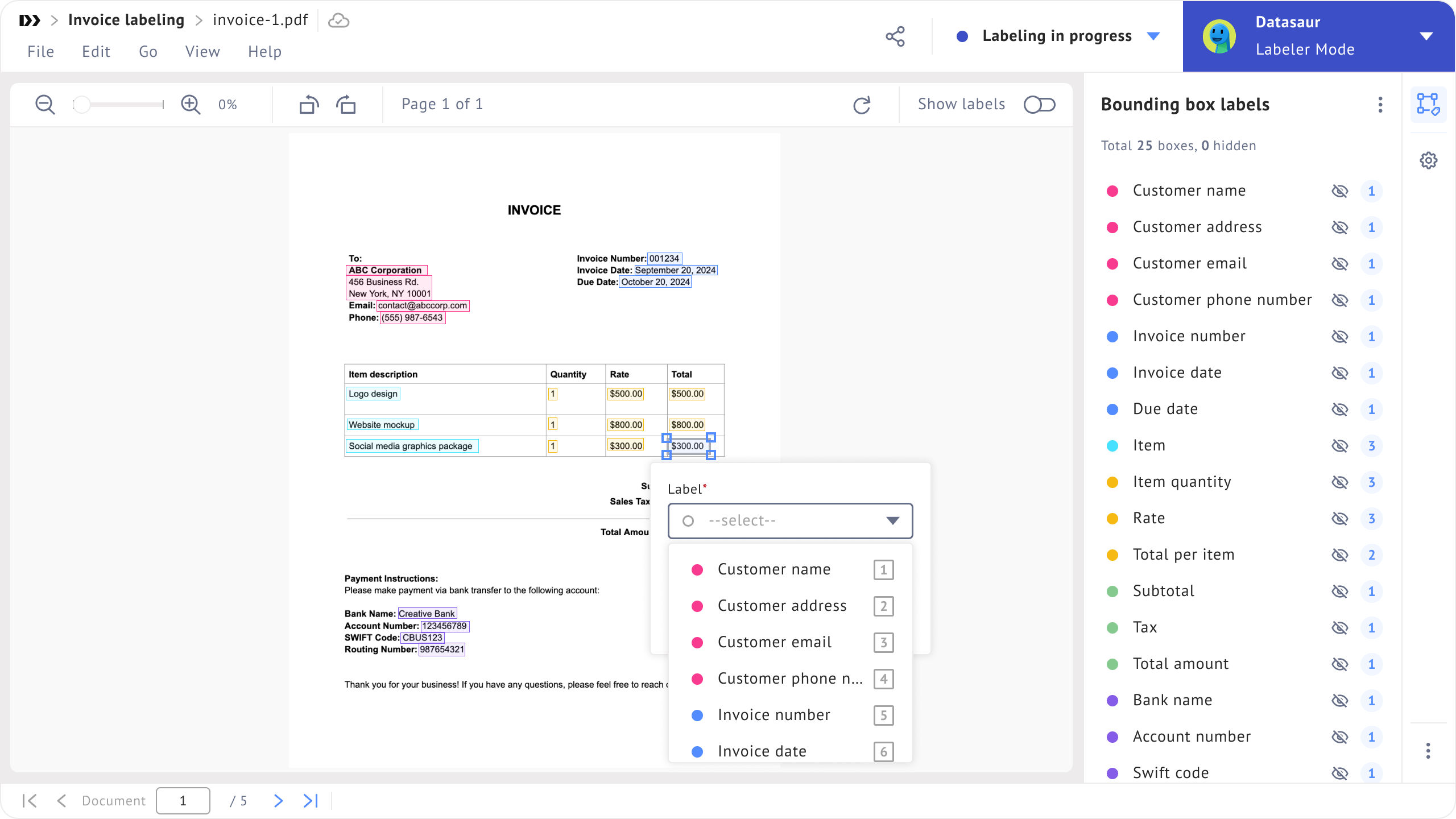Expand the Labeling in progress dropdown
Screen dimensions: 1456x819
tap(1153, 36)
